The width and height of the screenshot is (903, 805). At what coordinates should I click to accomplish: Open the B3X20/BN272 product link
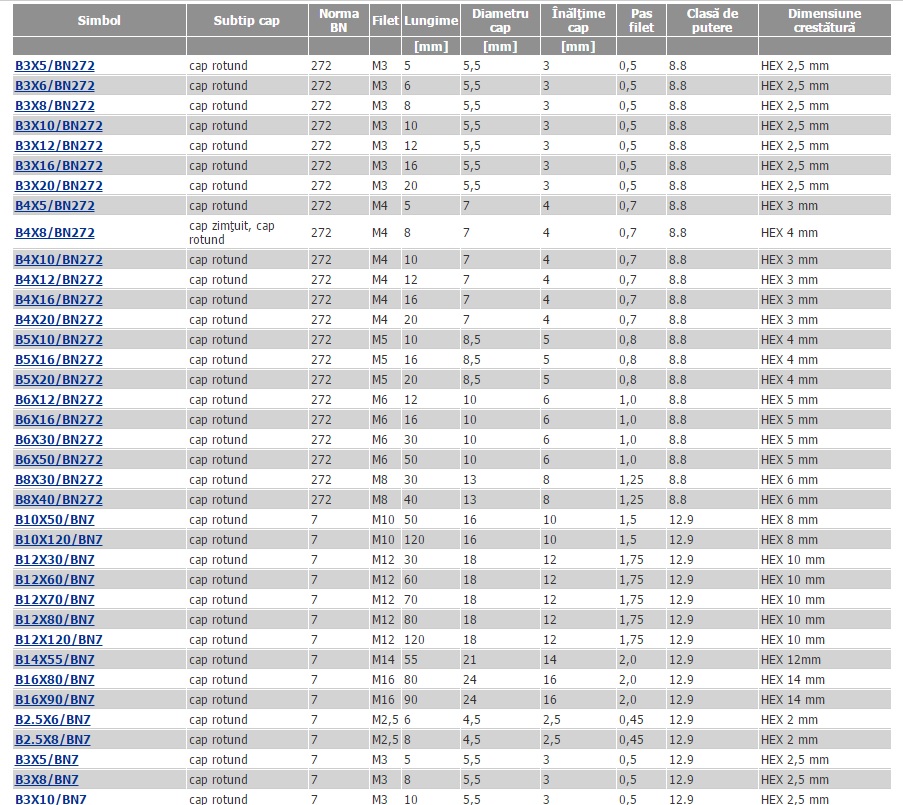[59, 186]
